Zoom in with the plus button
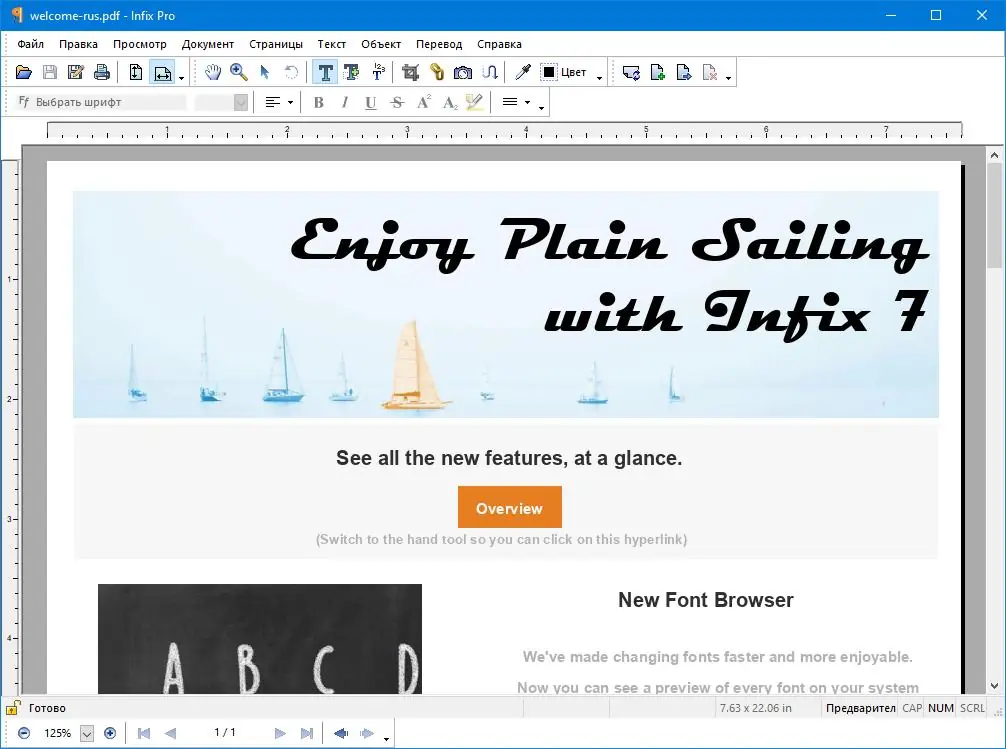This screenshot has height=749, width=1006. click(110, 733)
